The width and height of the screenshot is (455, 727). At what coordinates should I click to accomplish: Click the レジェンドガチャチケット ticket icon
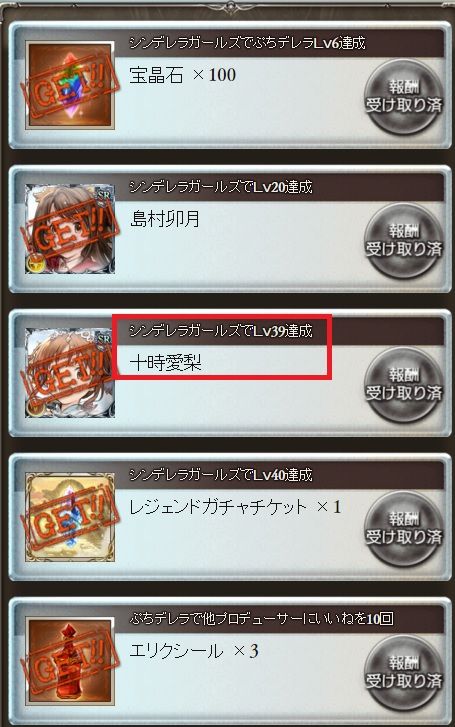coord(70,517)
